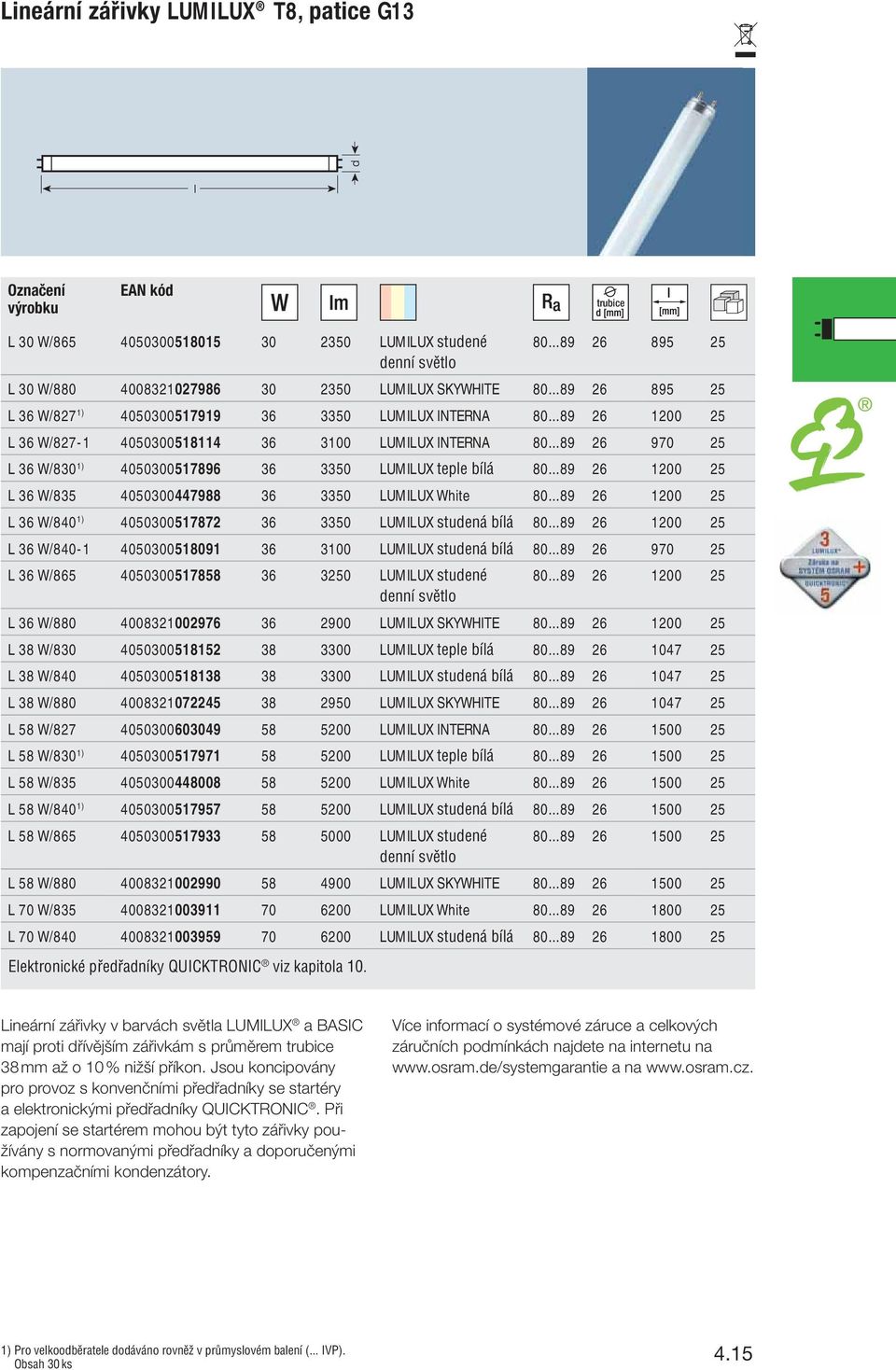This screenshot has width=896, height=1370.
Task: Click the "Označení výrobku" column header
Action: coord(36,299)
